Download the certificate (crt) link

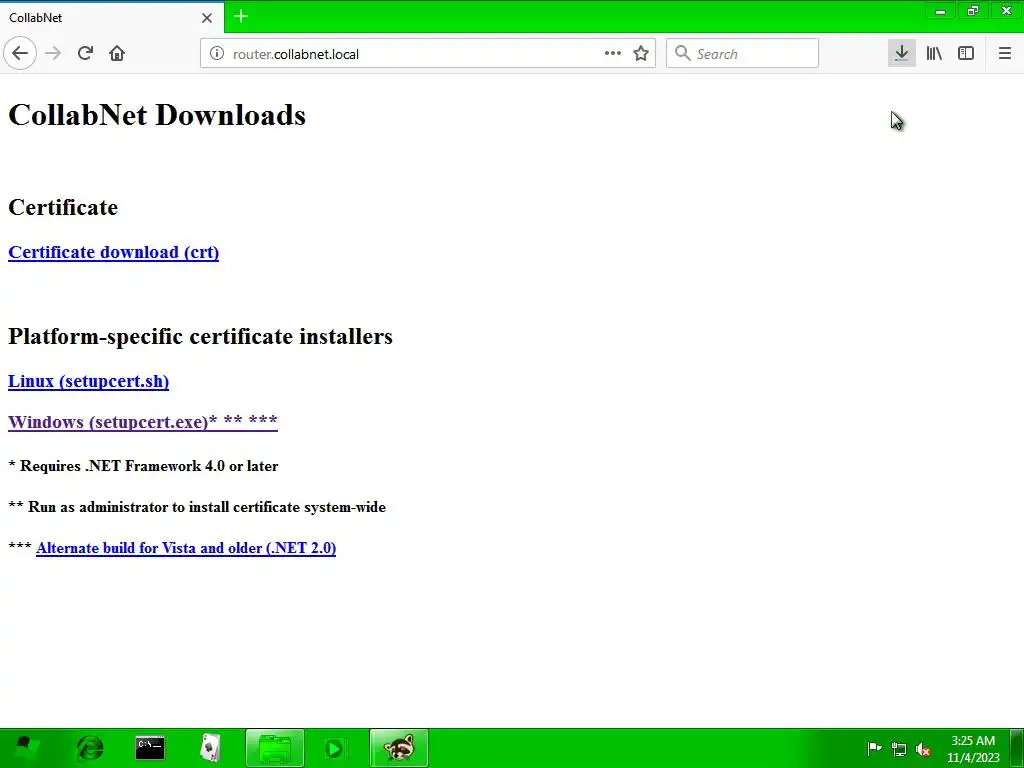click(x=114, y=252)
